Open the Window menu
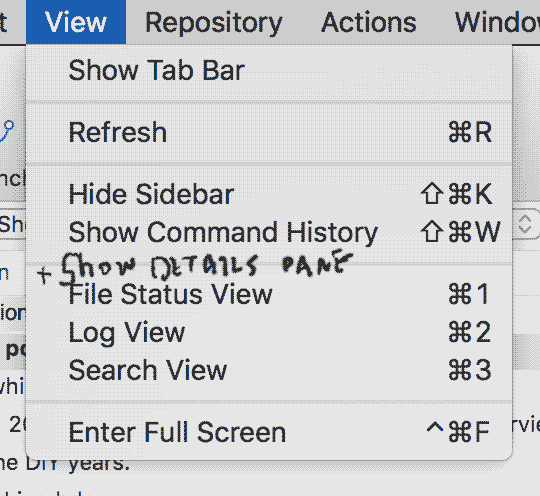This screenshot has height=496, width=540. click(497, 23)
